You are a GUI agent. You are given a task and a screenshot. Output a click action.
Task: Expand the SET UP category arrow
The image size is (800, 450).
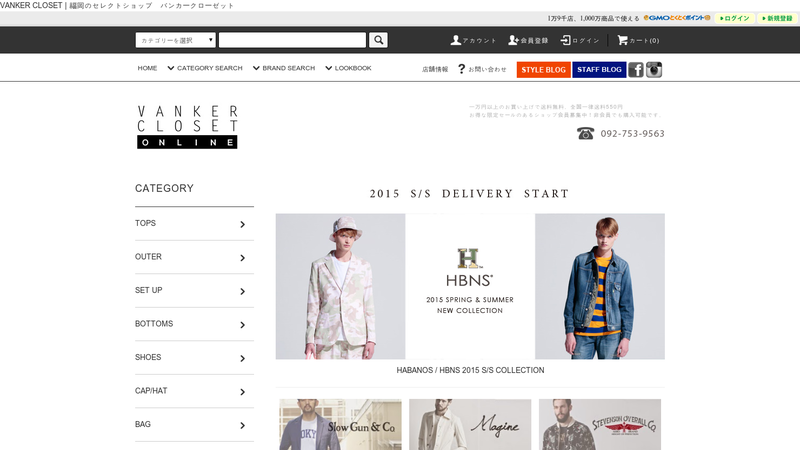pyautogui.click(x=242, y=291)
